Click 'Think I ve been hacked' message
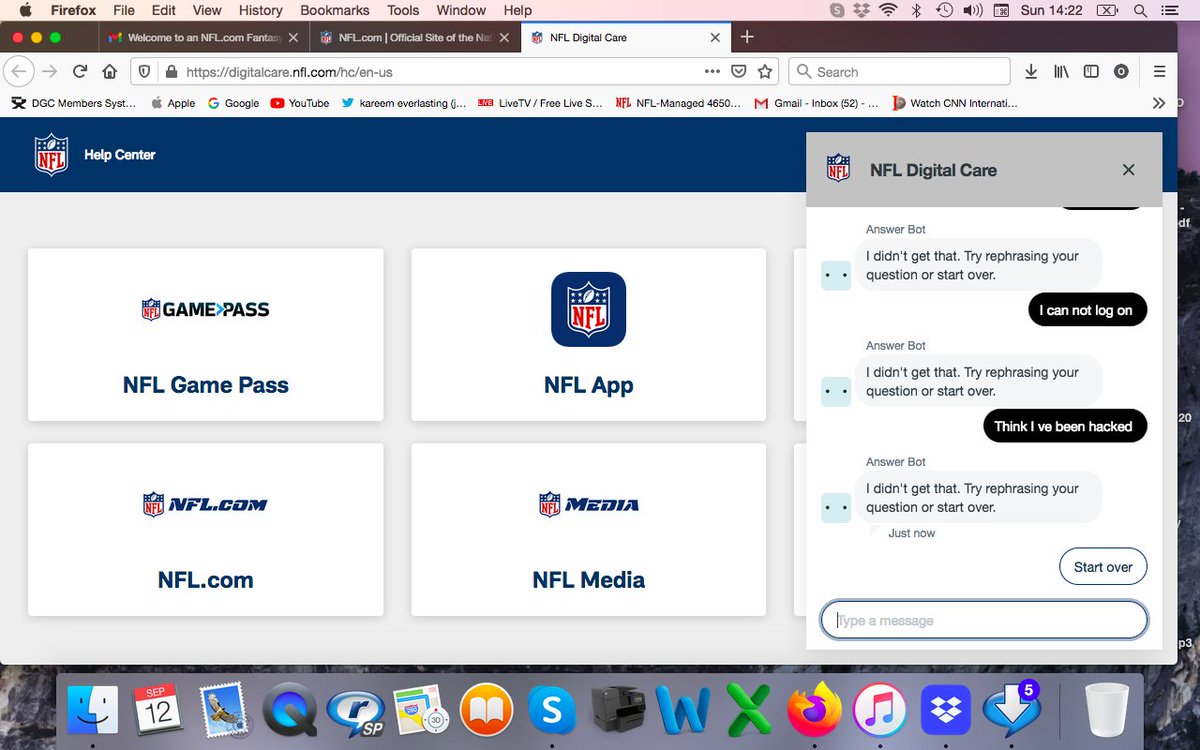 (x=1064, y=426)
